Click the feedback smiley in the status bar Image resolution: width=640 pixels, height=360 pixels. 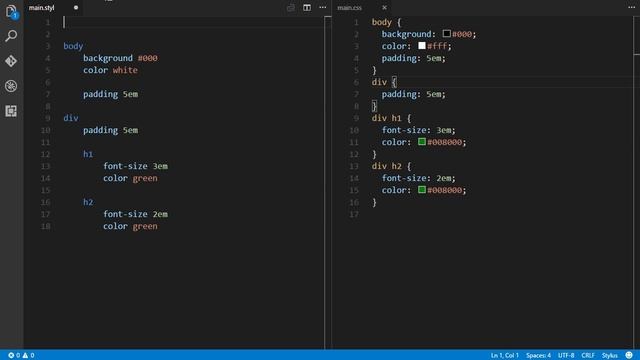tap(629, 355)
